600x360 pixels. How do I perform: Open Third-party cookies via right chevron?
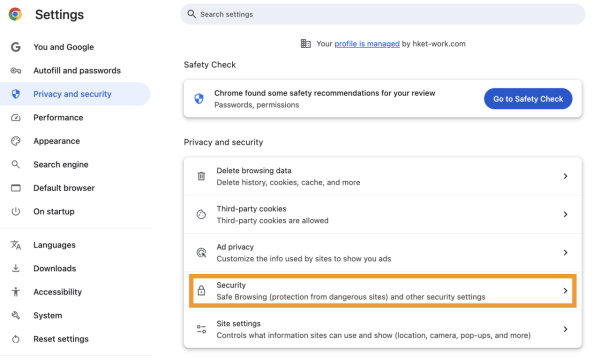(x=565, y=214)
